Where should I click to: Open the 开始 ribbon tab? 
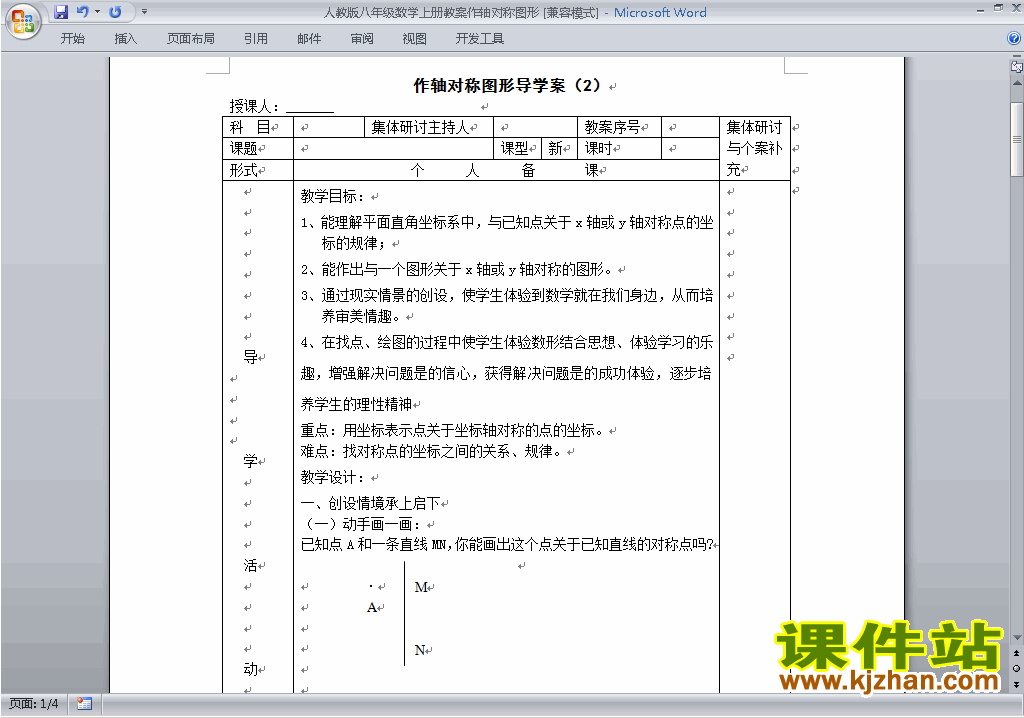pos(72,39)
